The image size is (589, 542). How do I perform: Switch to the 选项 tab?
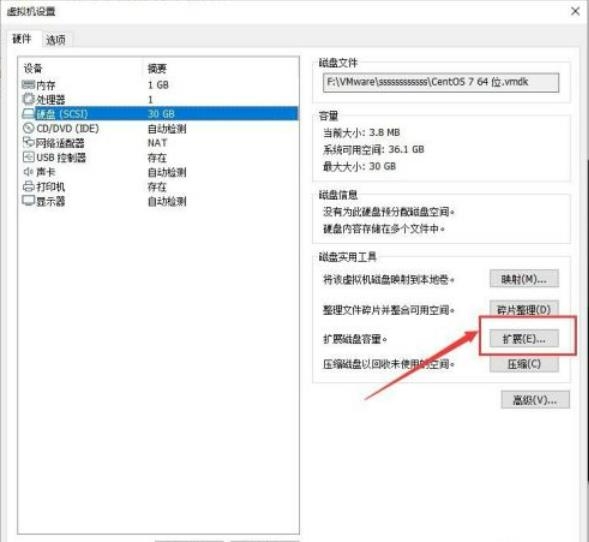coord(56,40)
